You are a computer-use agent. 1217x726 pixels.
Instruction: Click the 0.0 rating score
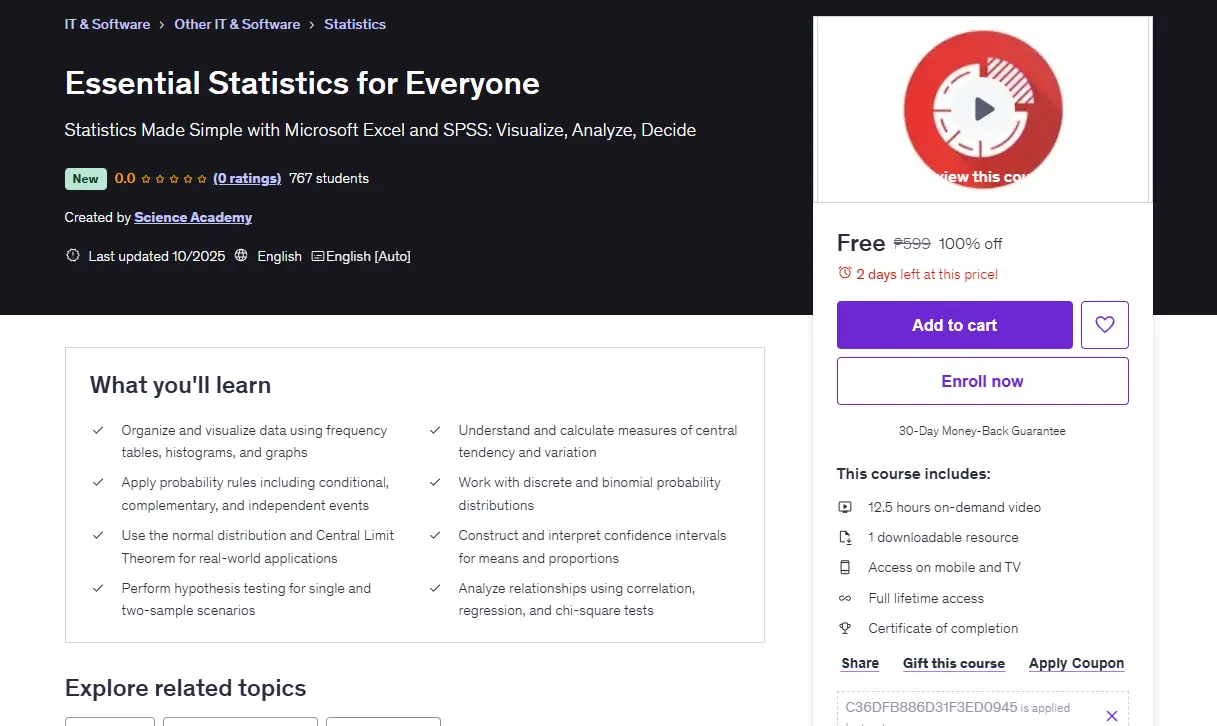[x=125, y=178]
